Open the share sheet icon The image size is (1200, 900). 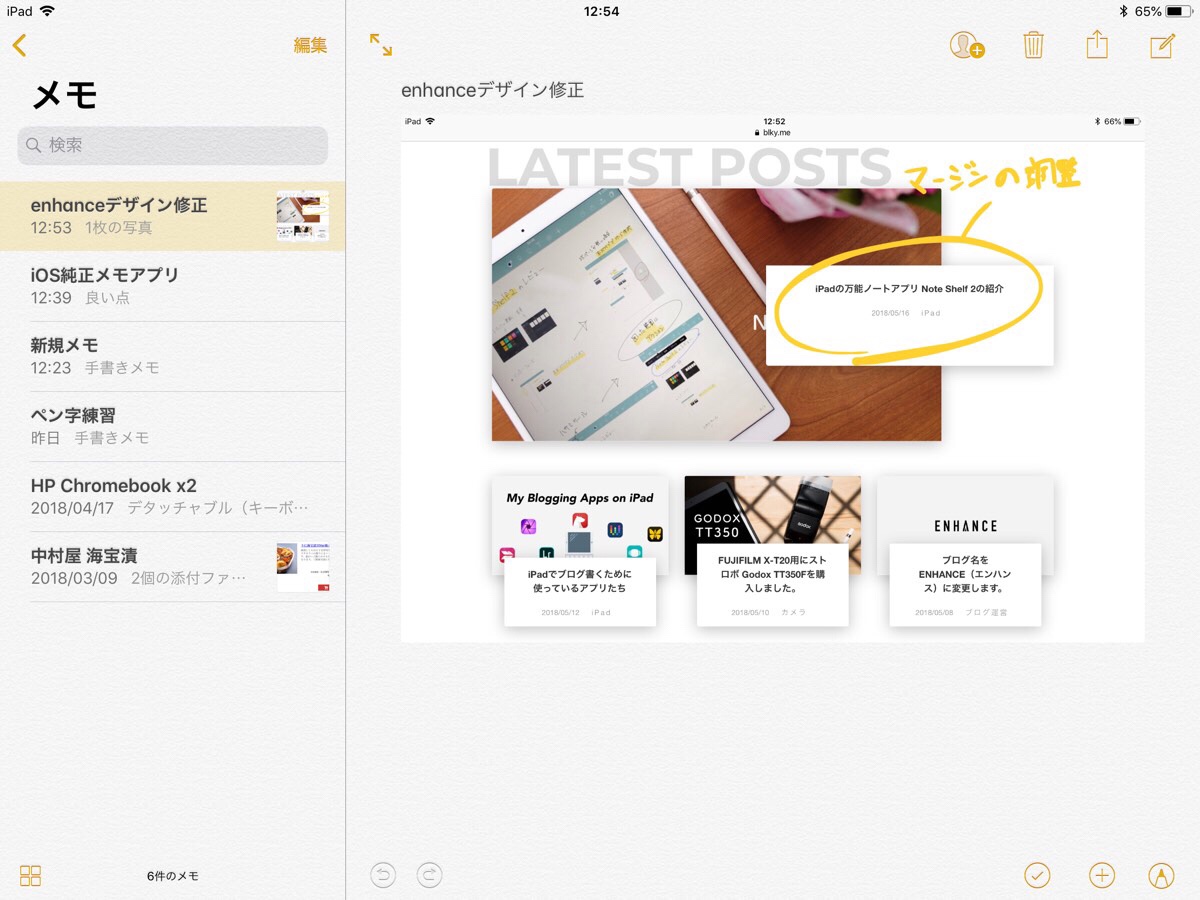1097,44
